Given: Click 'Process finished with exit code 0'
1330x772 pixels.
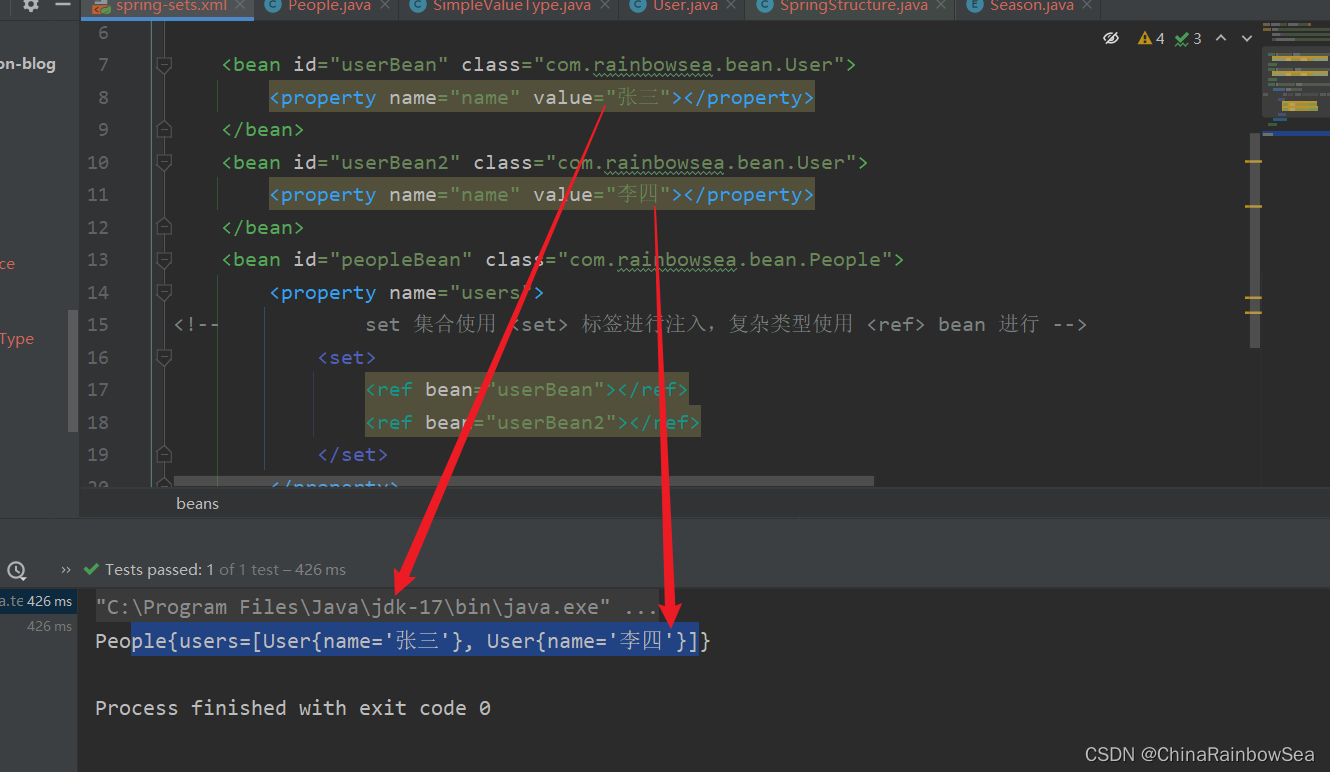Looking at the screenshot, I should 293,708.
